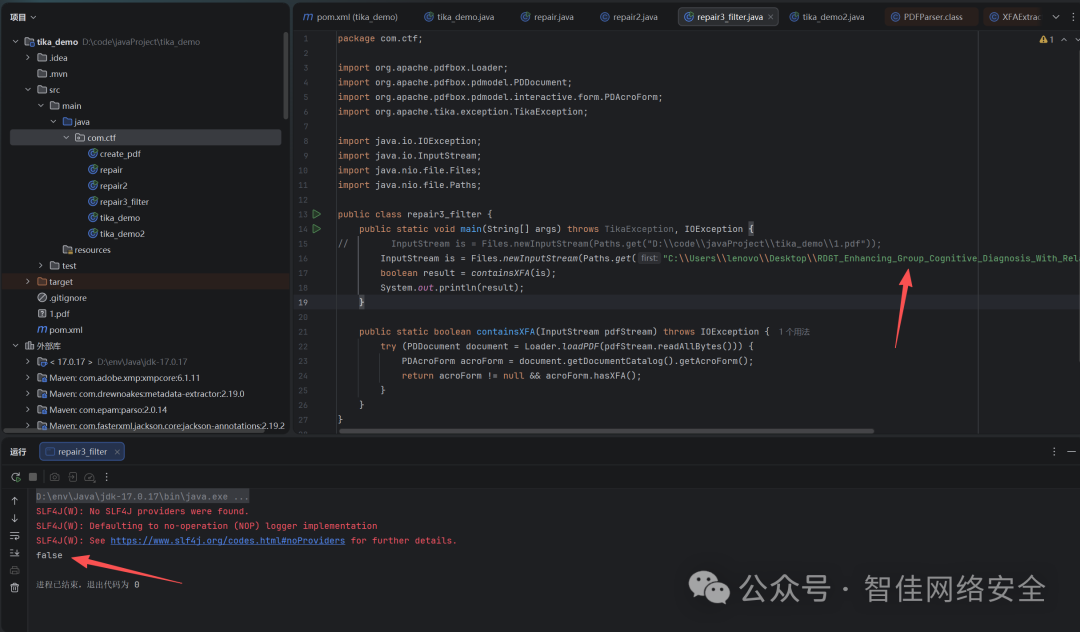
Task: Expand the target folder in project tree
Action: (29, 282)
